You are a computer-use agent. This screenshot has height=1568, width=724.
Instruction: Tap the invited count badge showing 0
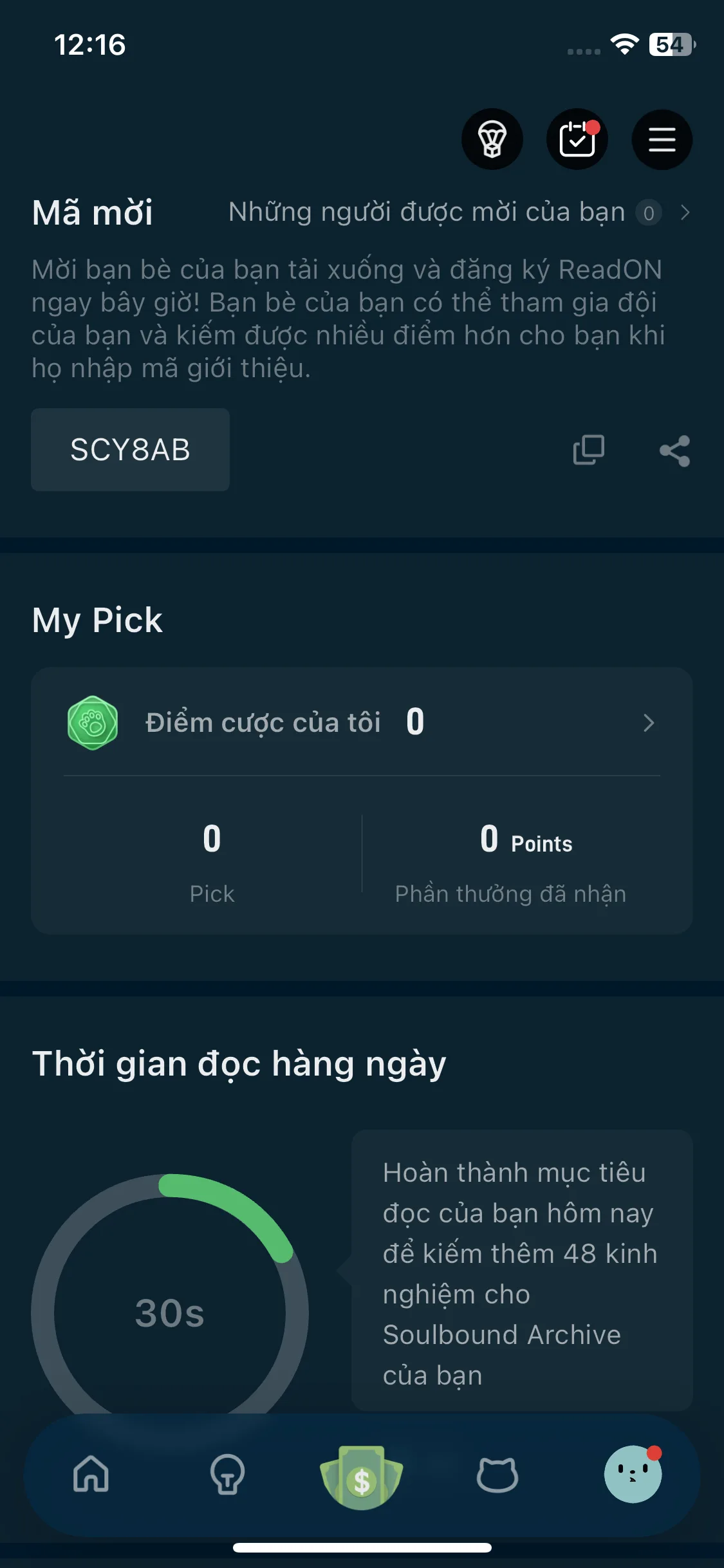click(x=649, y=212)
